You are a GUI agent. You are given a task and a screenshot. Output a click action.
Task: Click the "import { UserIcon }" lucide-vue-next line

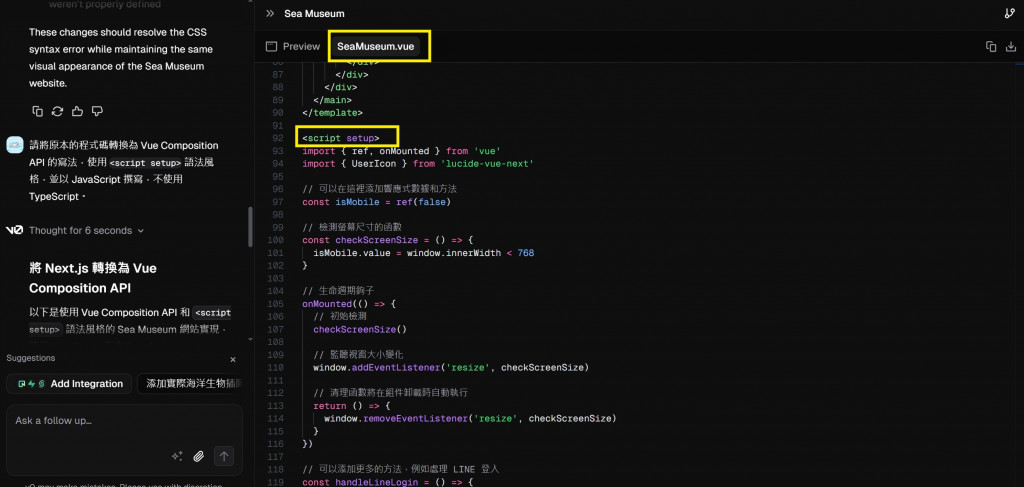click(x=418, y=163)
